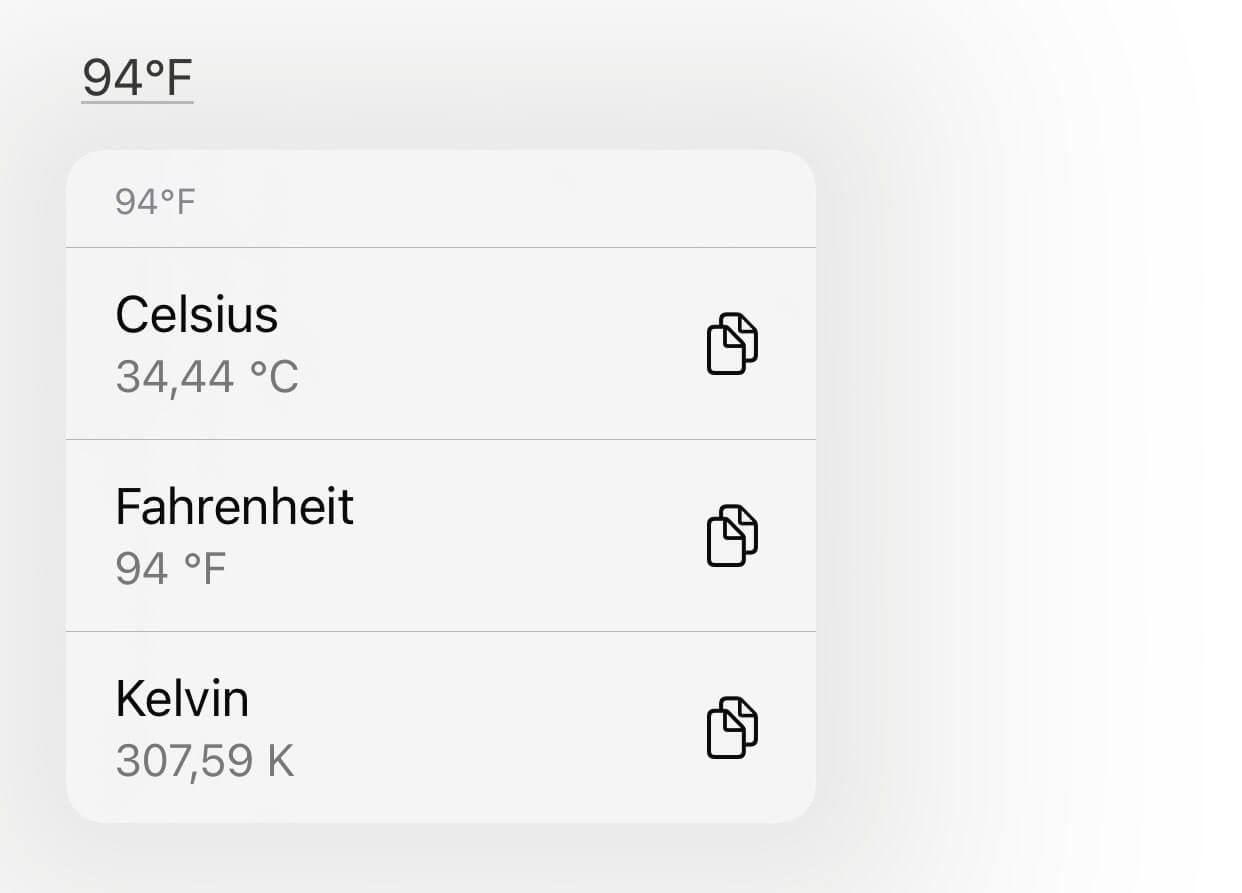Click the Celsius label text
Viewport: 1242px width, 893px height.
197,314
